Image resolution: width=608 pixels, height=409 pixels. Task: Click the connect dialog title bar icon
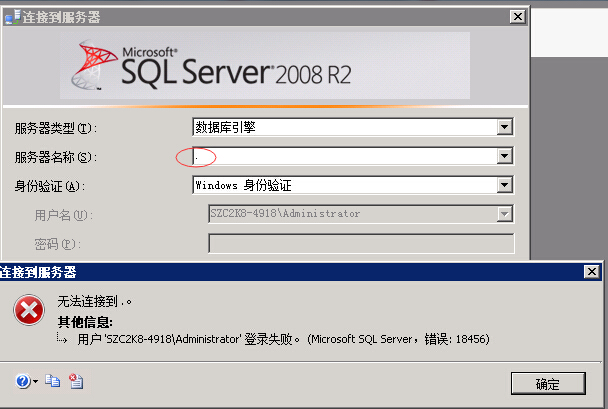click(10, 17)
